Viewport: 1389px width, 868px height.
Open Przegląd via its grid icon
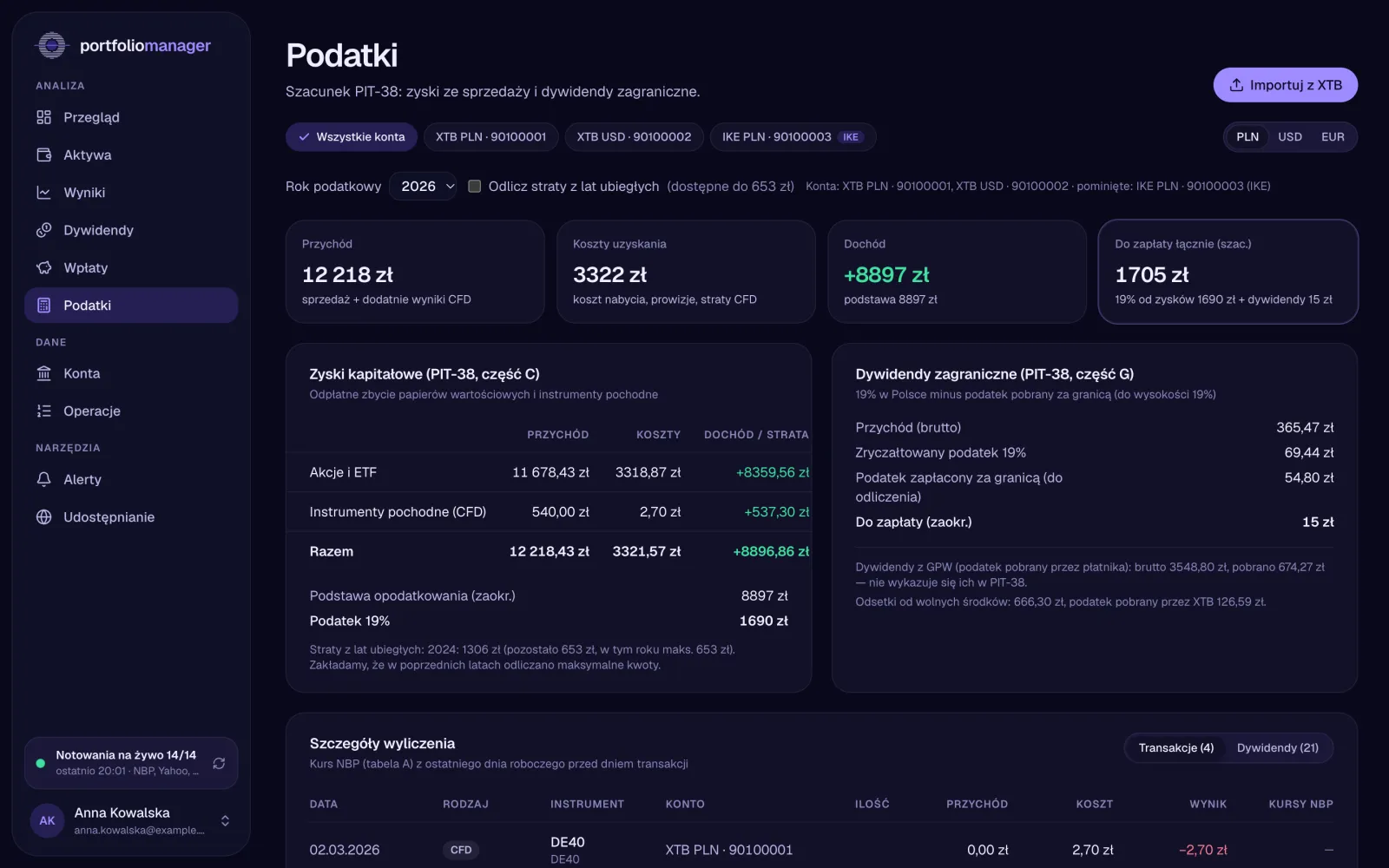(x=44, y=117)
